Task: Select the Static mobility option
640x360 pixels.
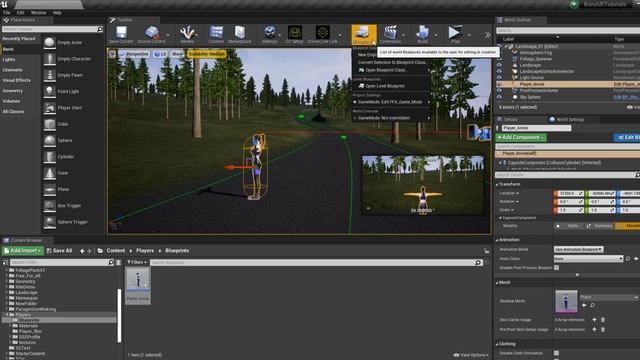Action: [x=569, y=226]
